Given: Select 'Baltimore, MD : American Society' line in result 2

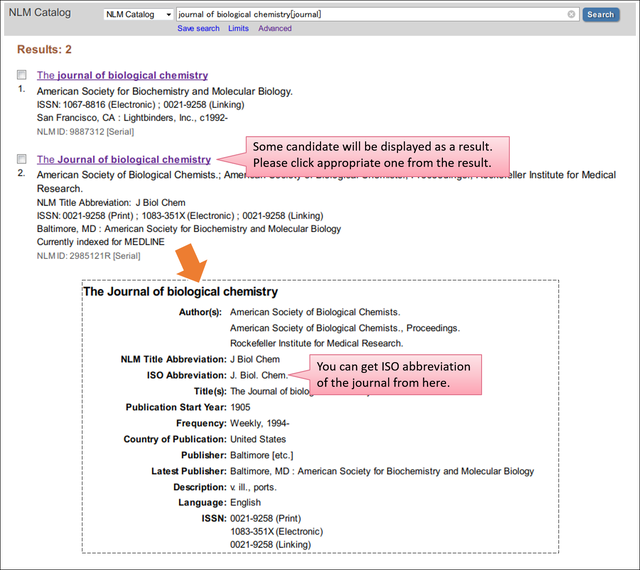Looking at the screenshot, I should (189, 229).
